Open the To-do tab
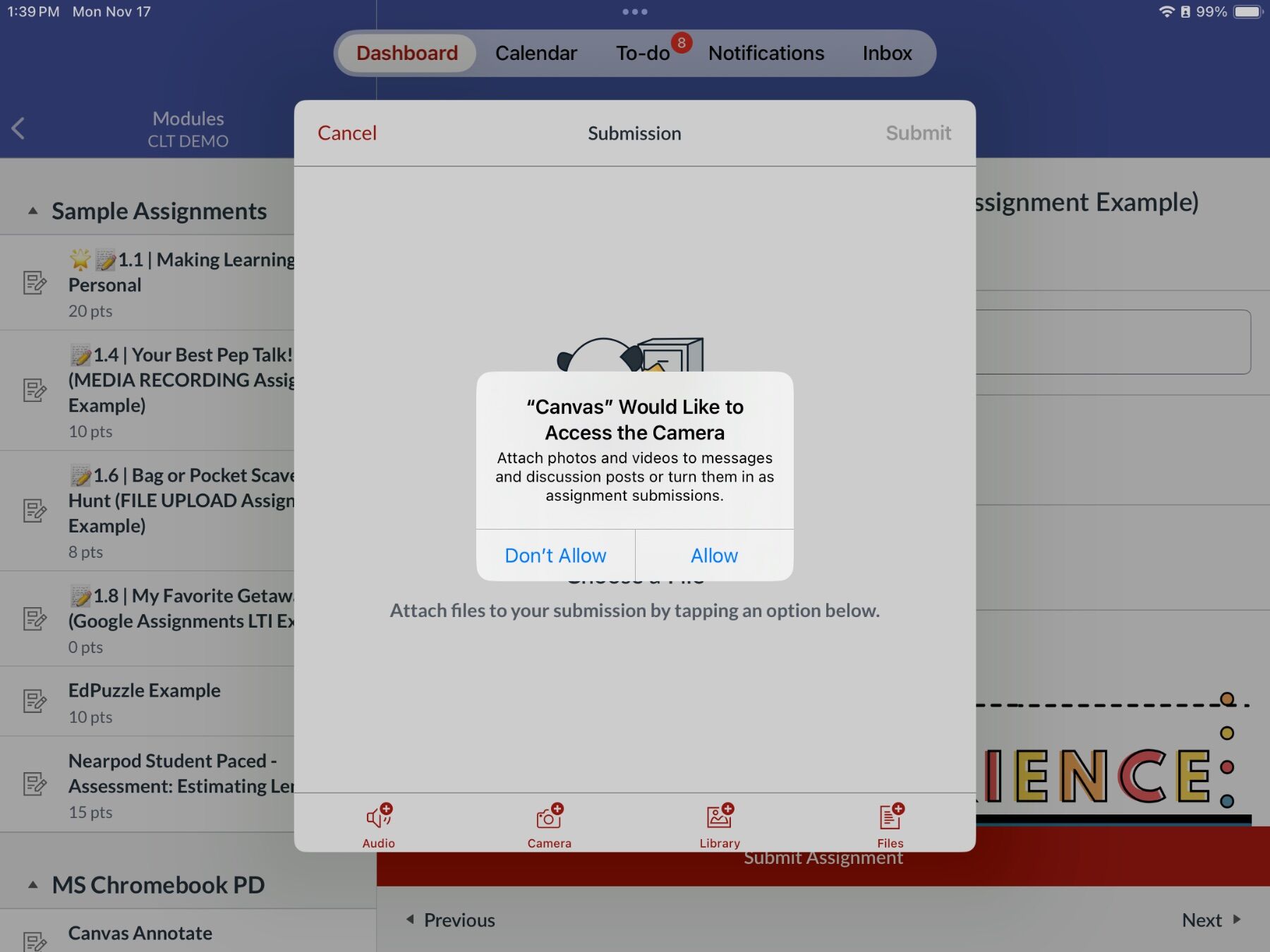This screenshot has height=952, width=1270. point(643,53)
